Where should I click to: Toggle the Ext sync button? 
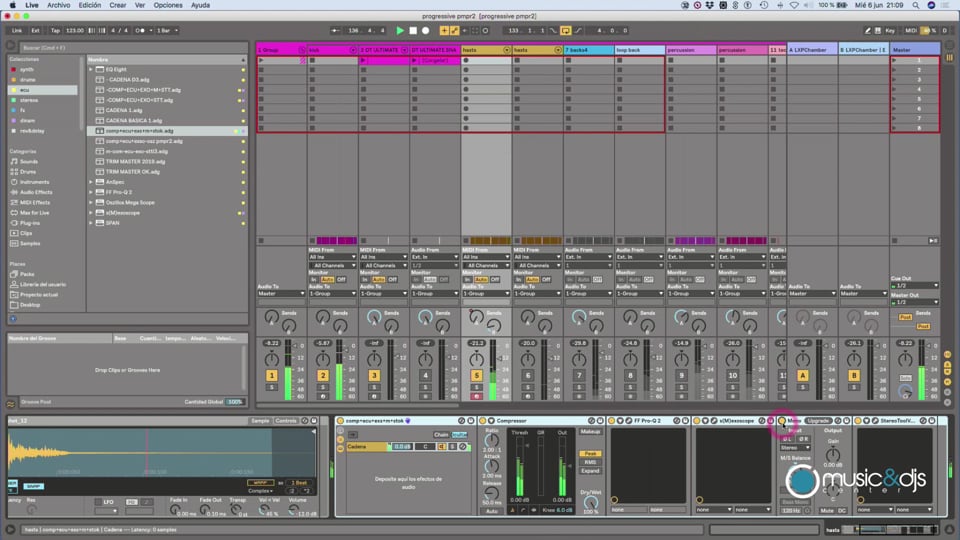36,30
